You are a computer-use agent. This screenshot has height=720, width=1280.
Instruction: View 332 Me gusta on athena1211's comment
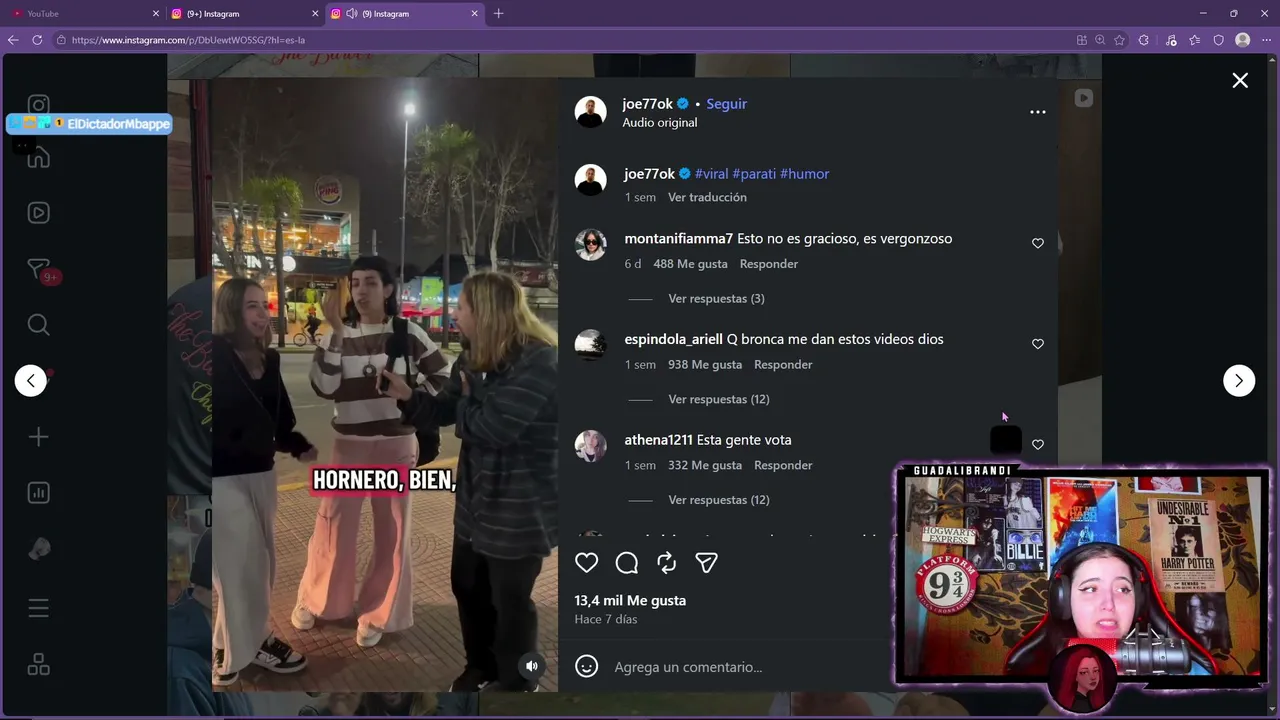705,466
